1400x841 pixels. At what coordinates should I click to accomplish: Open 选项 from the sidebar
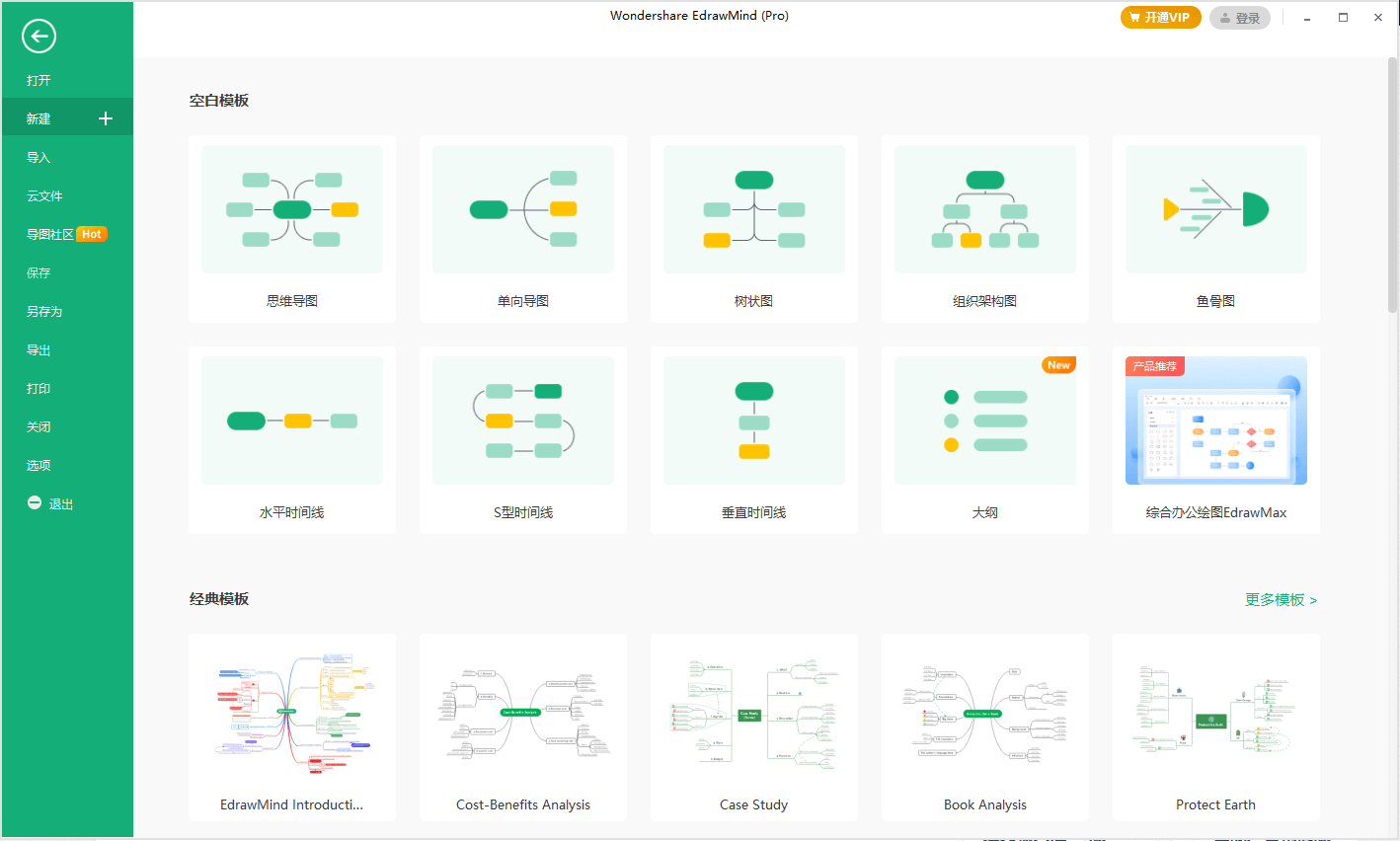click(x=39, y=465)
